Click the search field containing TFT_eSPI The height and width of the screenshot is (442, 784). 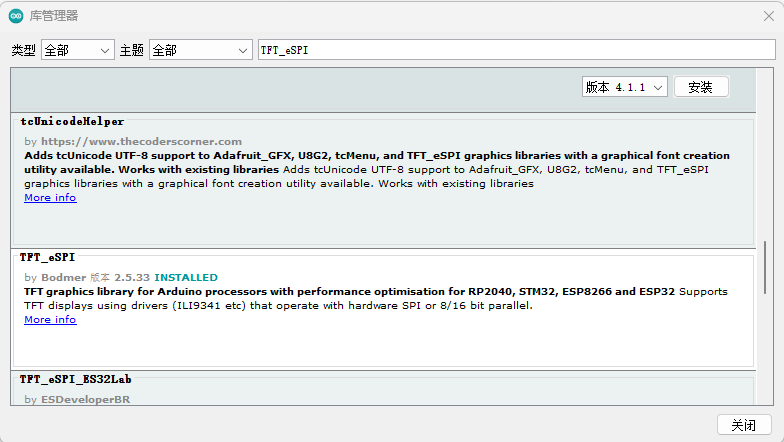516,50
